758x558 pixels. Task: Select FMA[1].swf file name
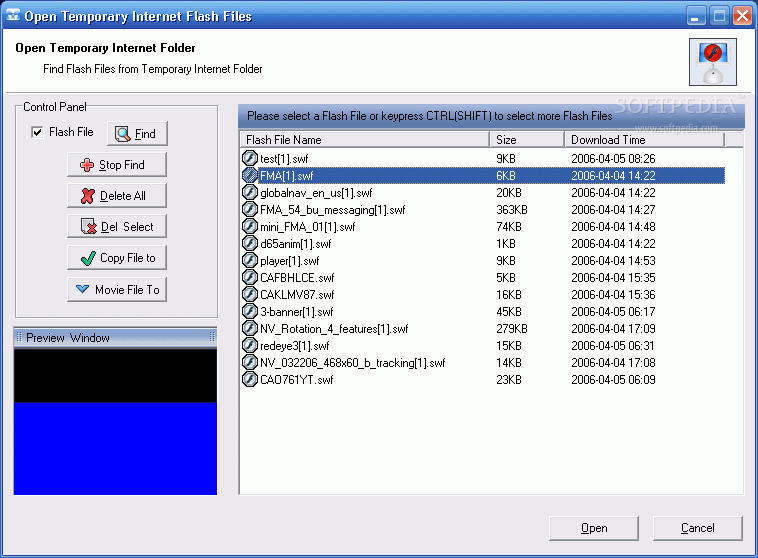tap(287, 176)
